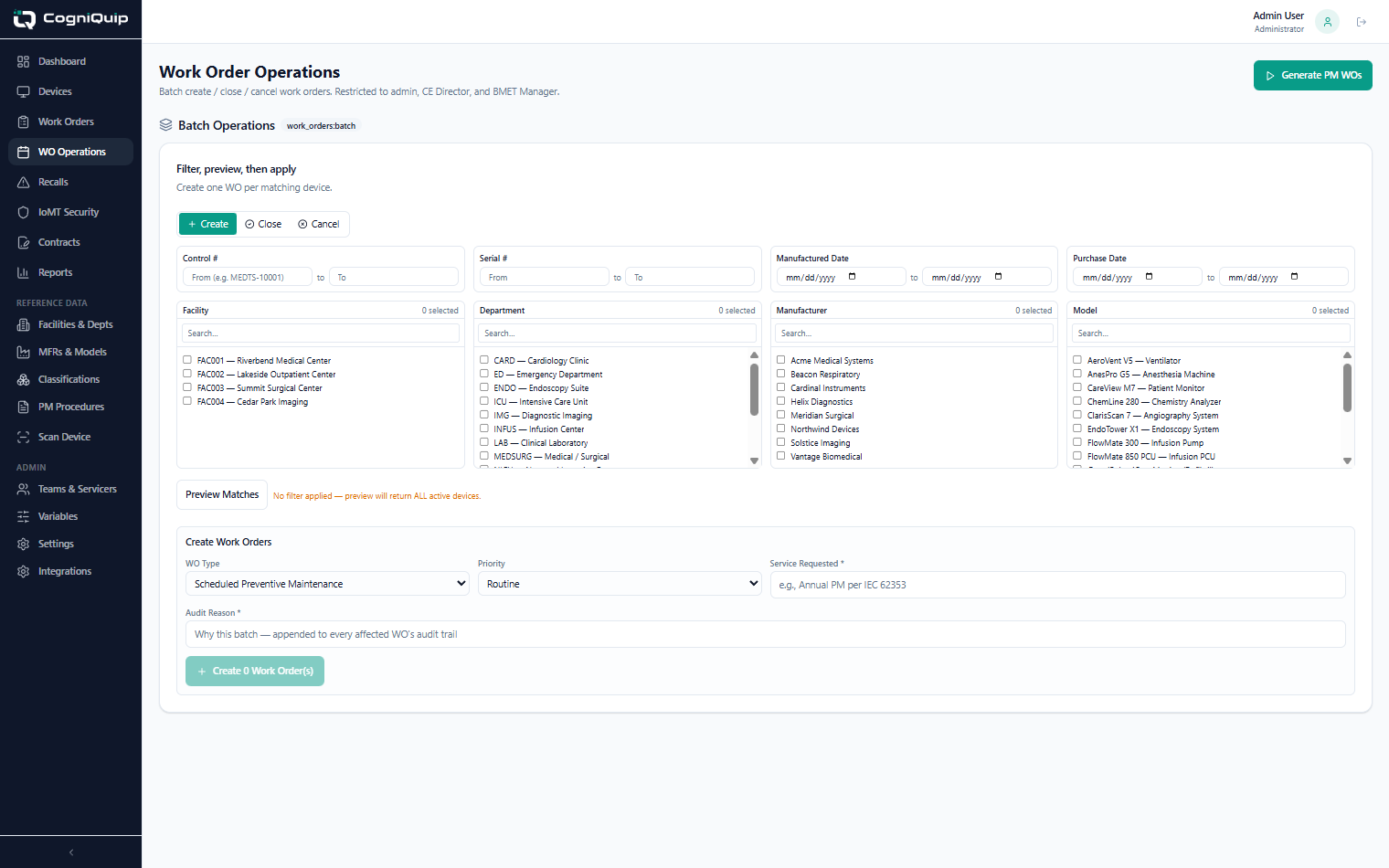This screenshot has width=1389, height=868.
Task: Click the admin user avatar icon
Action: pyautogui.click(x=1327, y=22)
